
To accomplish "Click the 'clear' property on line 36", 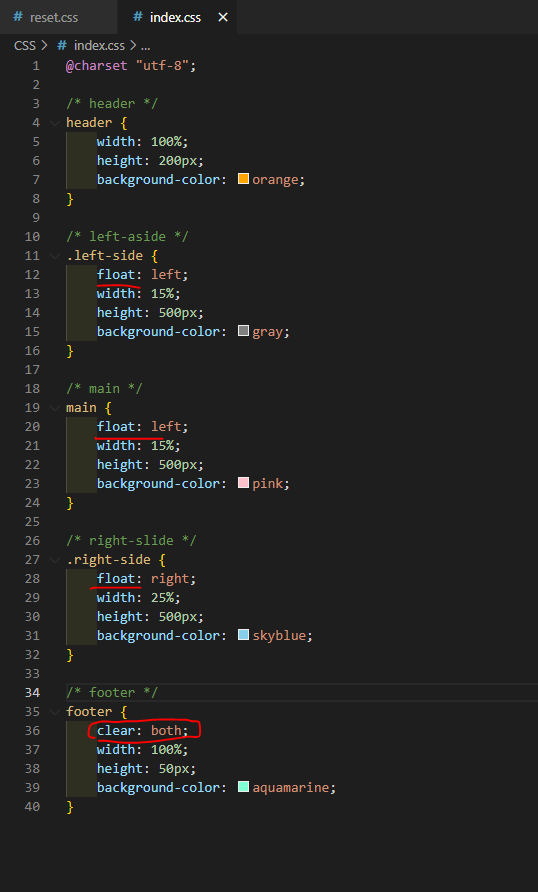I will pyautogui.click(x=116, y=730).
